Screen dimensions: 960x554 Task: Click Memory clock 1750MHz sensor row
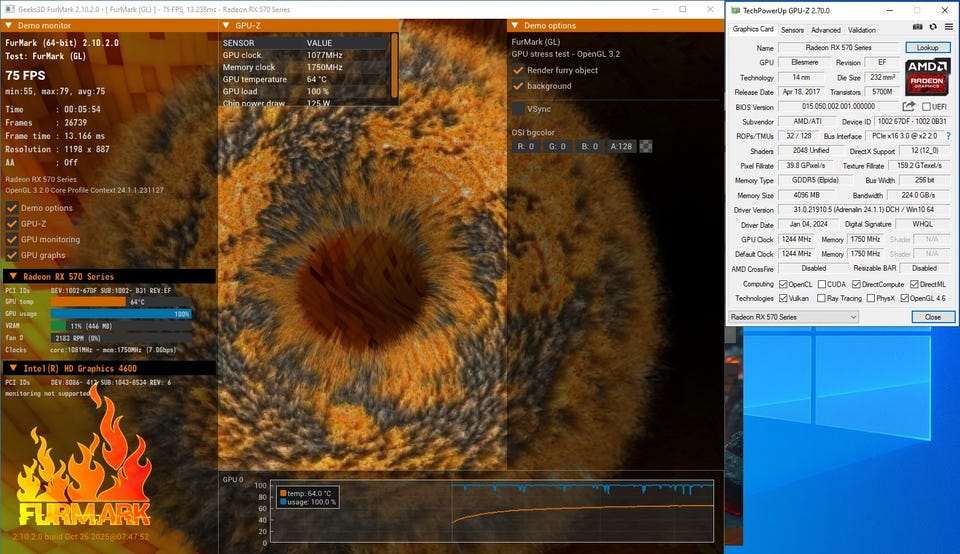[x=305, y=67]
